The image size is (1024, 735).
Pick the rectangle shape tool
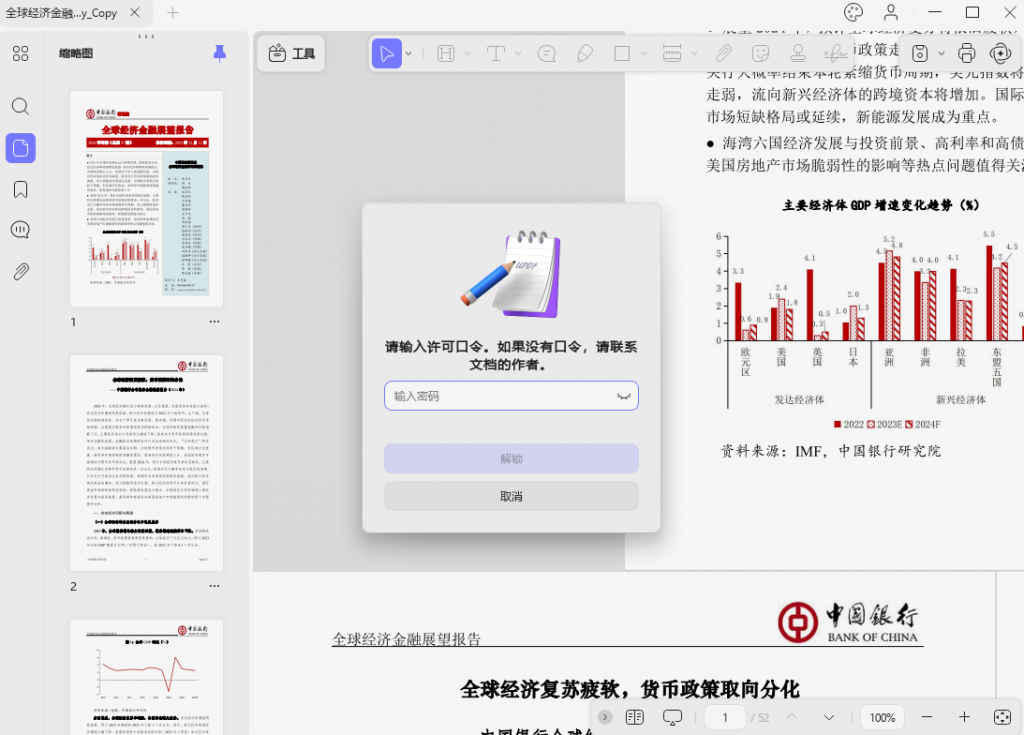[622, 53]
